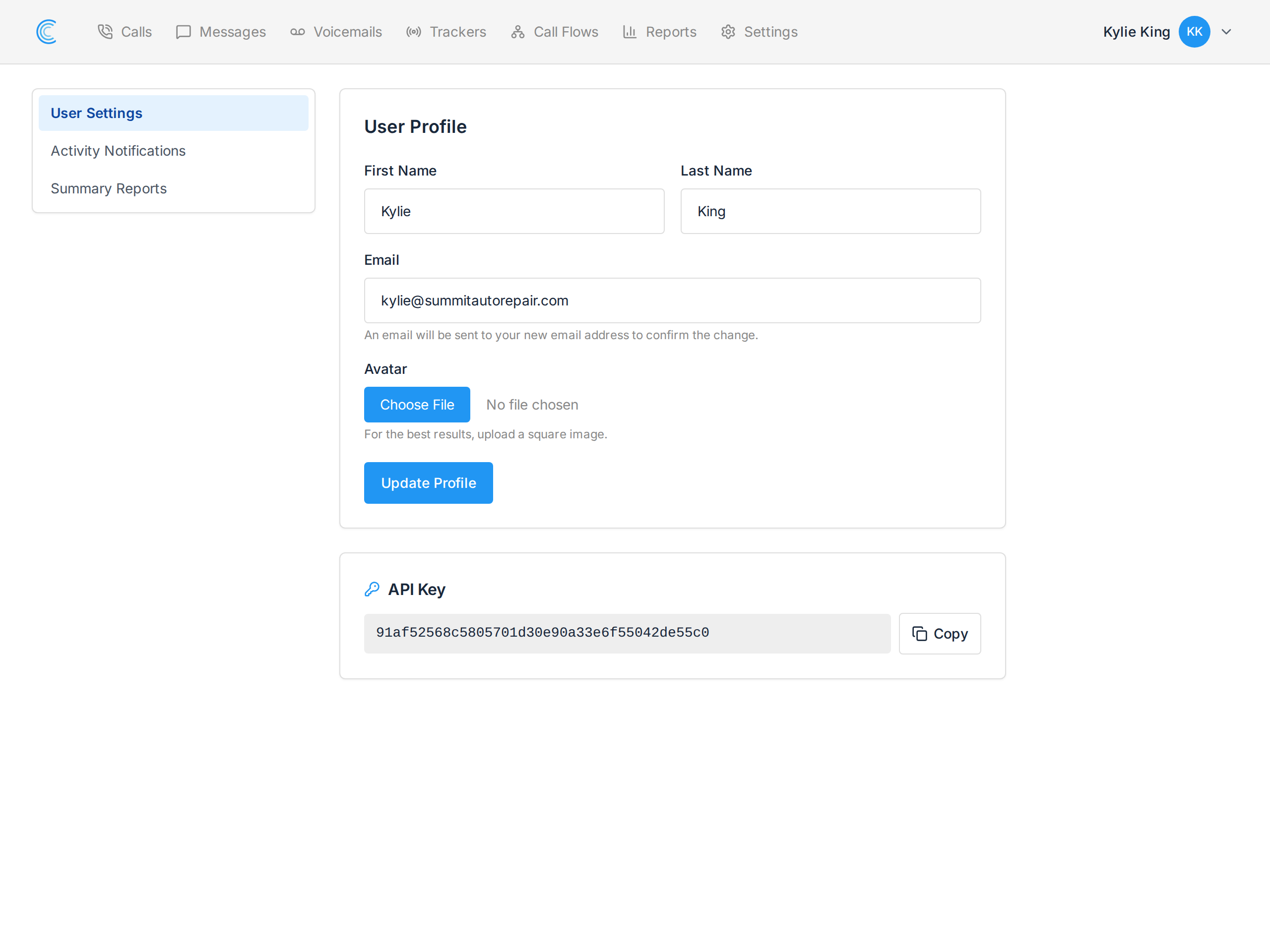Click the app logo in top bar
Viewport: 1270px width, 952px height.
(x=47, y=32)
